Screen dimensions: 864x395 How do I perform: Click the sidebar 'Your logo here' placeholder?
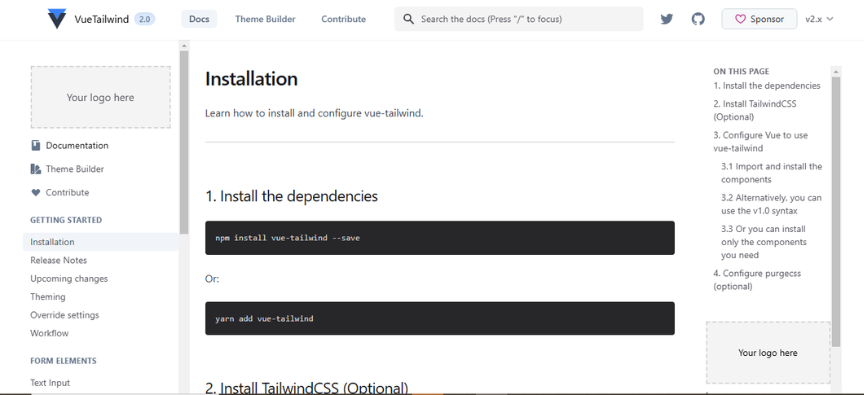click(100, 98)
